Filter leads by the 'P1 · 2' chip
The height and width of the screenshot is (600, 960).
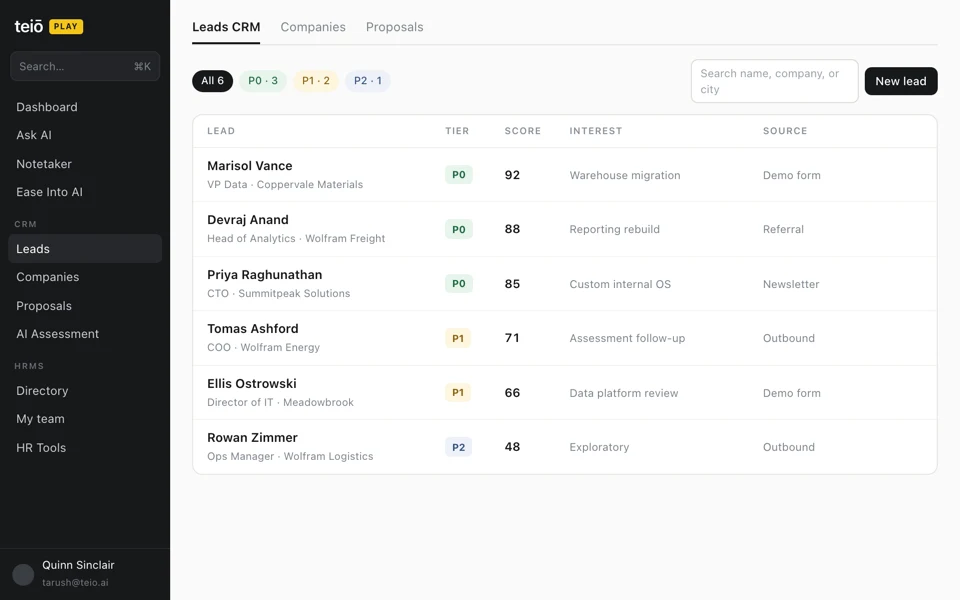(x=316, y=81)
